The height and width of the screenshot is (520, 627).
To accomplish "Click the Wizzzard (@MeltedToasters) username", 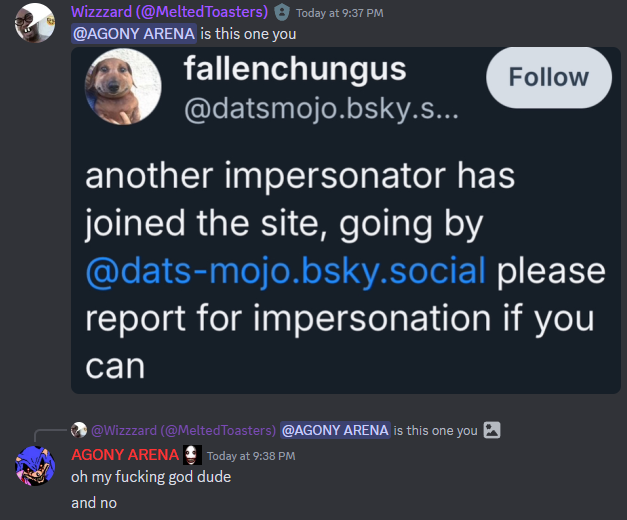I will pos(169,12).
